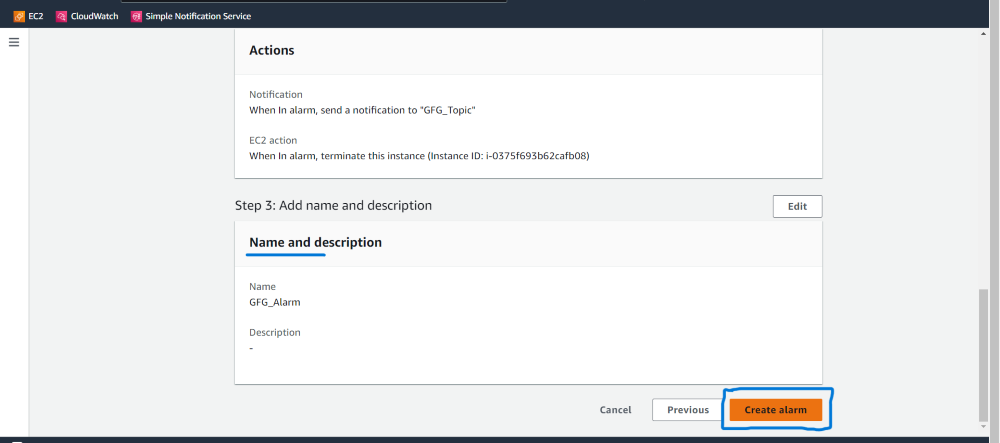Cancel the alarm creation

tap(615, 410)
